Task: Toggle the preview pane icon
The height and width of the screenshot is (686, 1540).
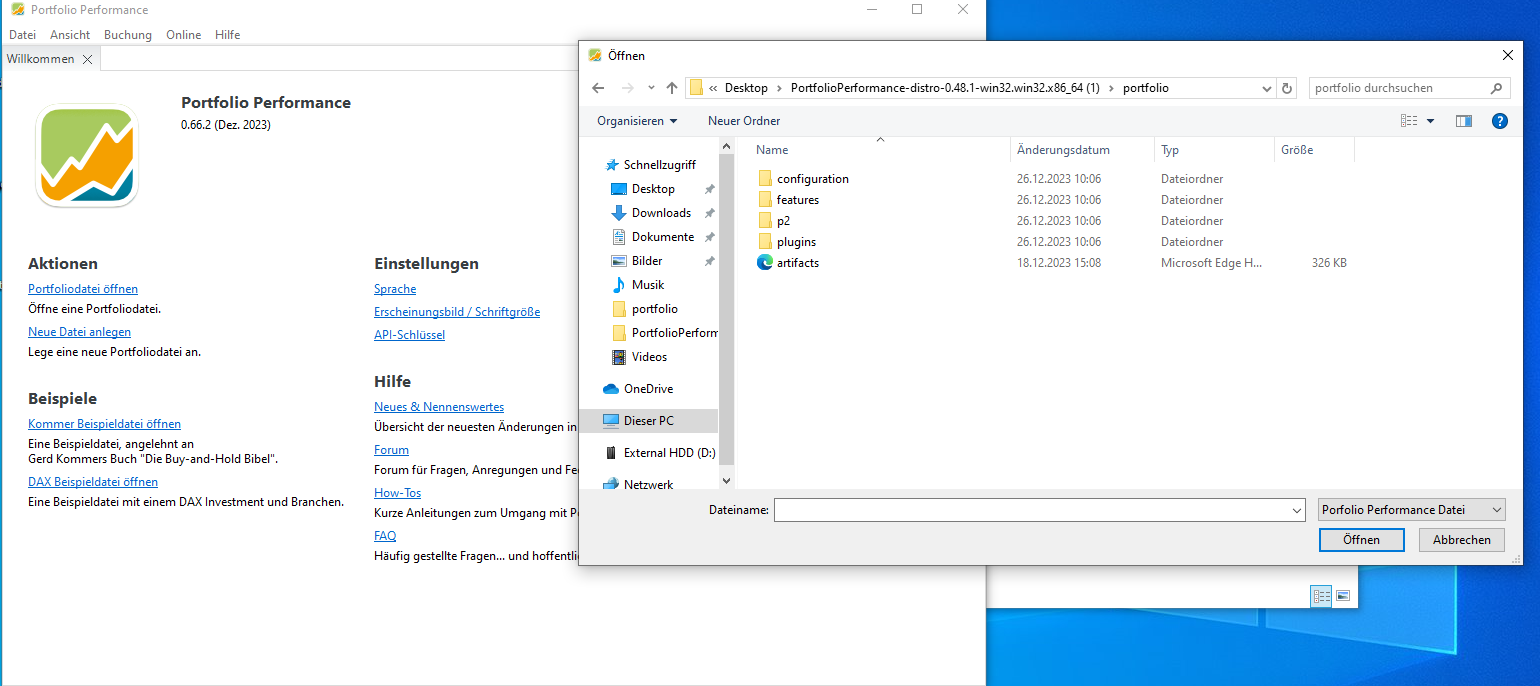Action: (x=1463, y=121)
